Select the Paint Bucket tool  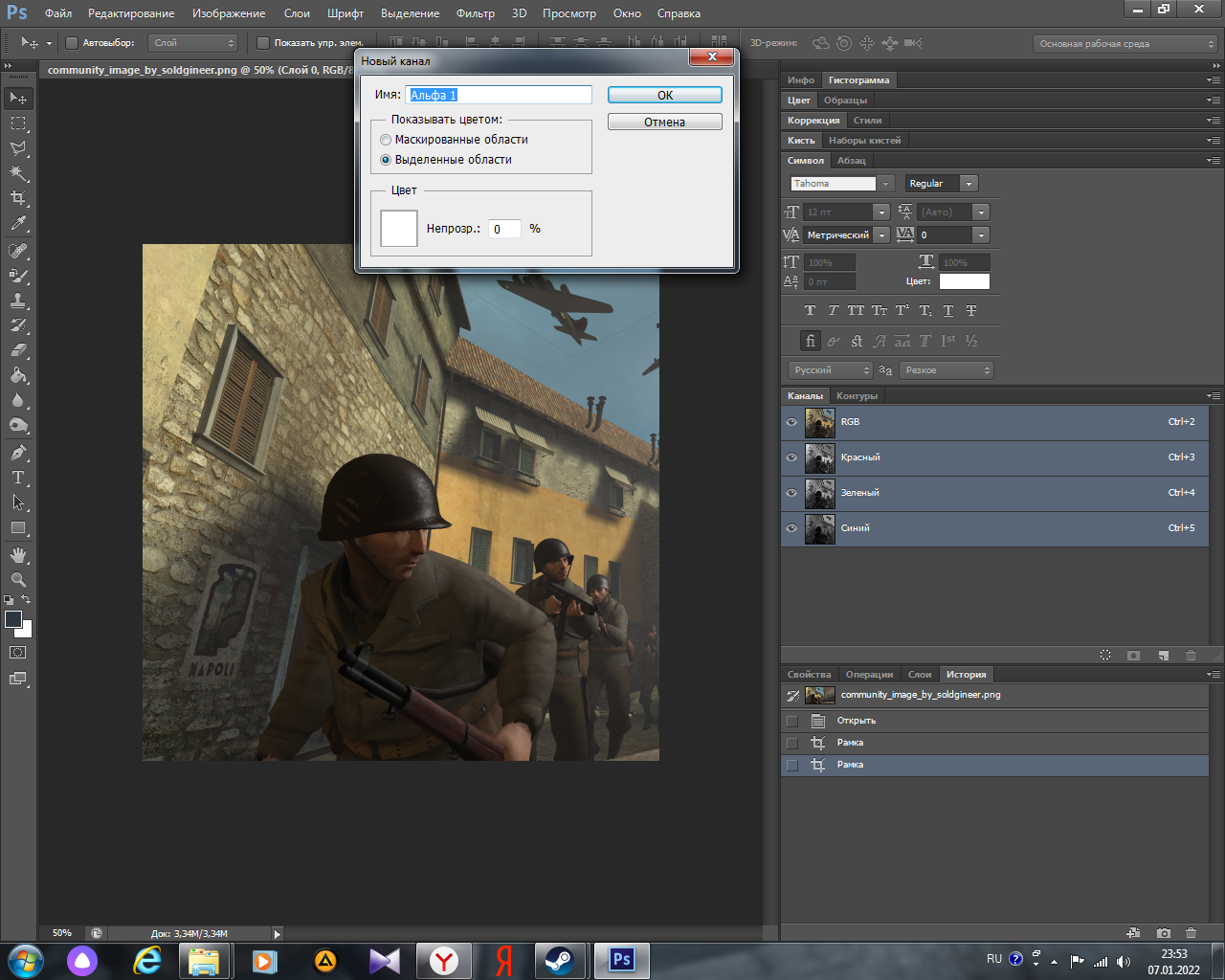pos(18,375)
